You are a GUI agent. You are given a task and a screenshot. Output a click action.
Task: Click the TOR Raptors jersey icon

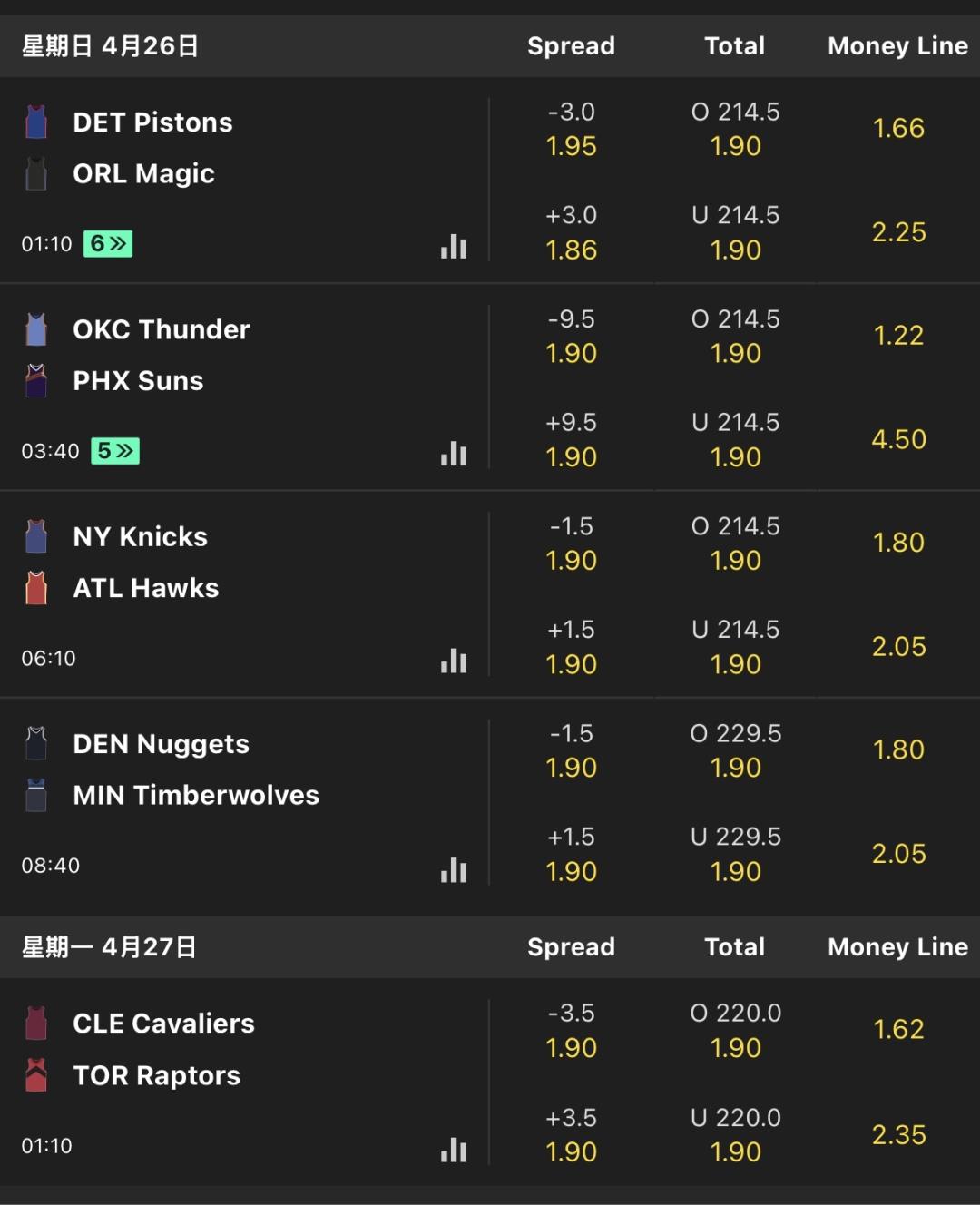click(x=36, y=1075)
